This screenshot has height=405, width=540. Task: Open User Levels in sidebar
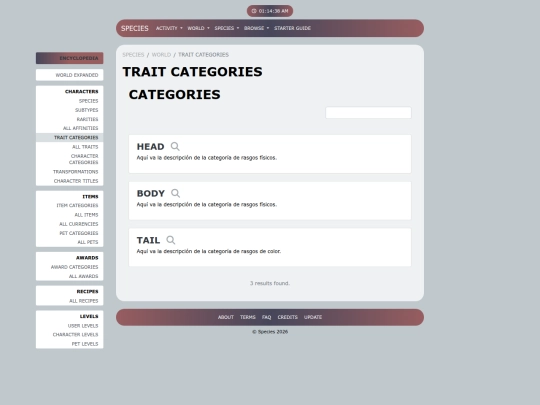pyautogui.click(x=83, y=325)
